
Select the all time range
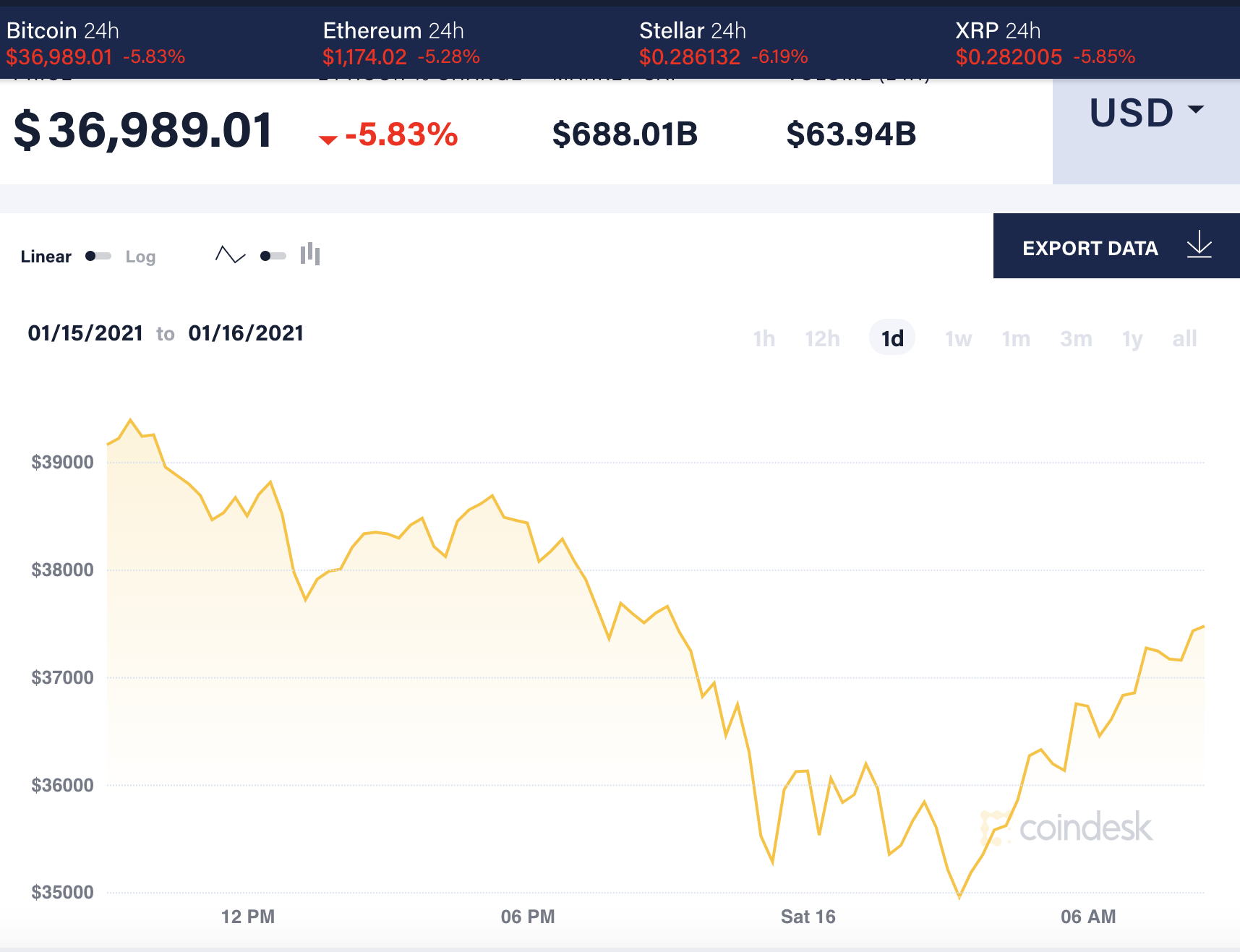(1184, 338)
